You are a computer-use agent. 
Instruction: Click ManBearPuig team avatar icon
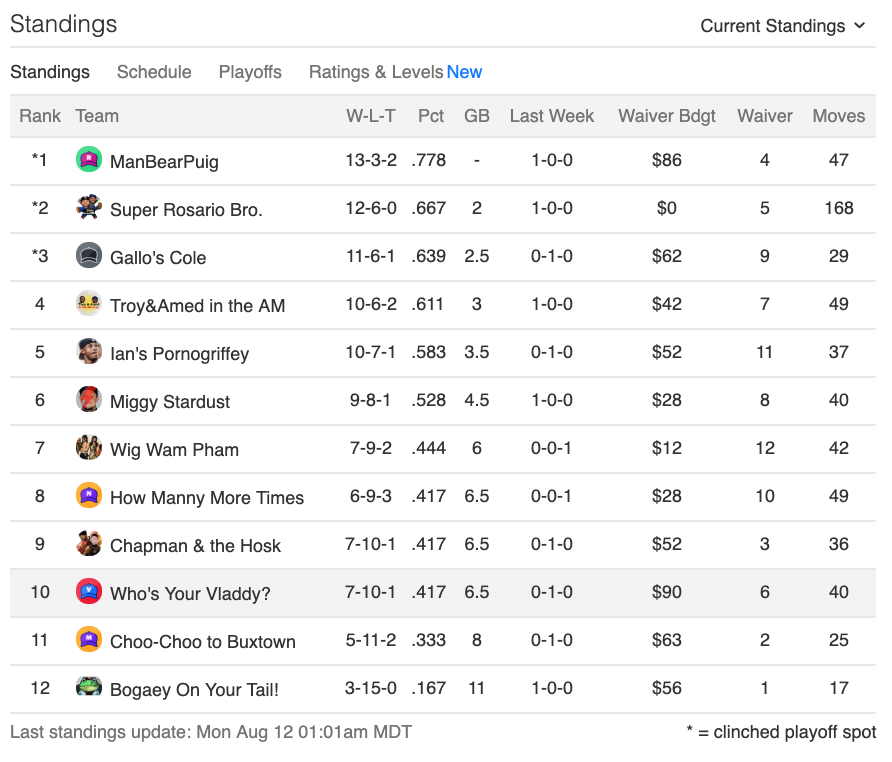pyautogui.click(x=89, y=159)
